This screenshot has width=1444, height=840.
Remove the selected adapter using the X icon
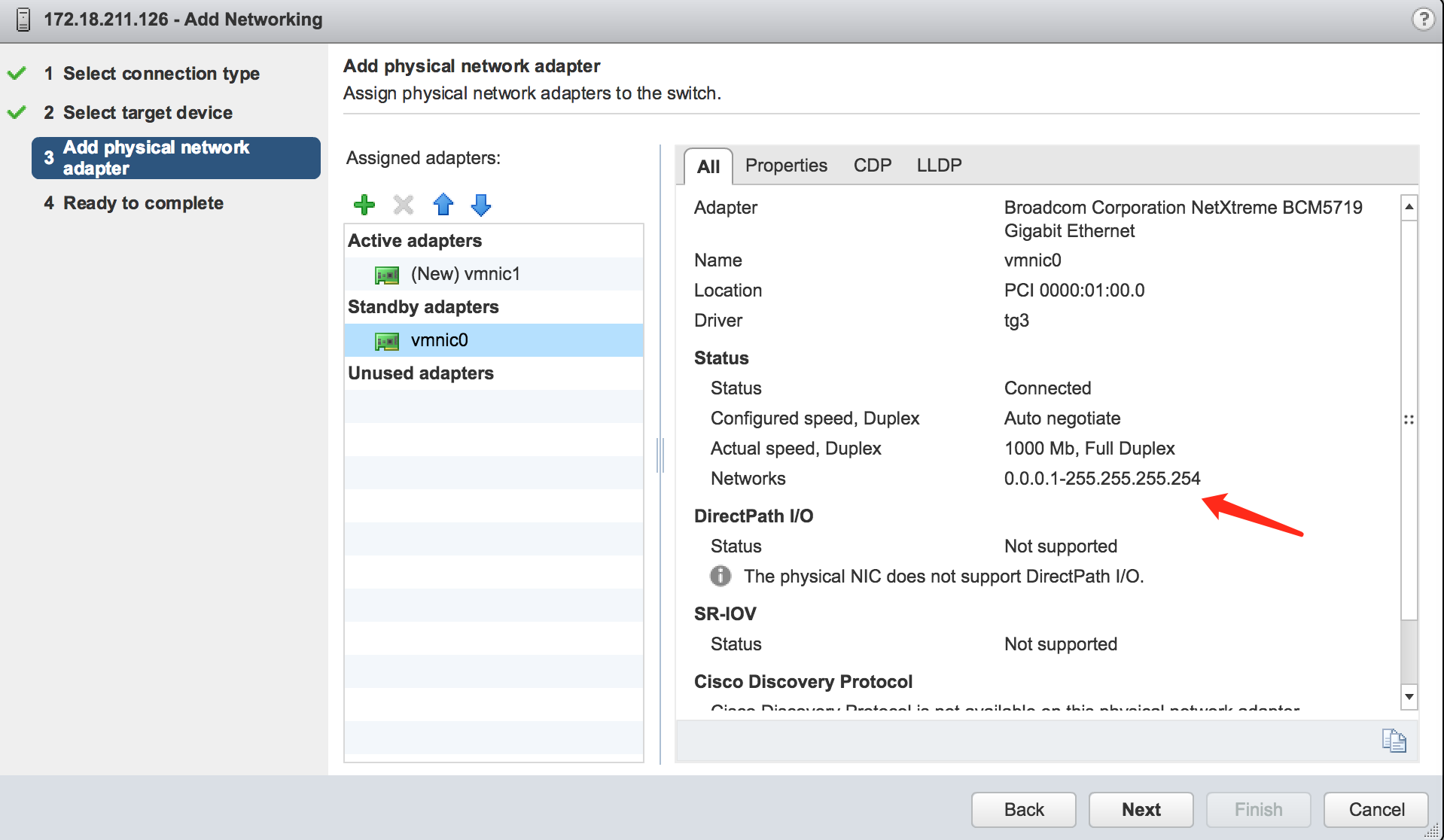(x=404, y=204)
